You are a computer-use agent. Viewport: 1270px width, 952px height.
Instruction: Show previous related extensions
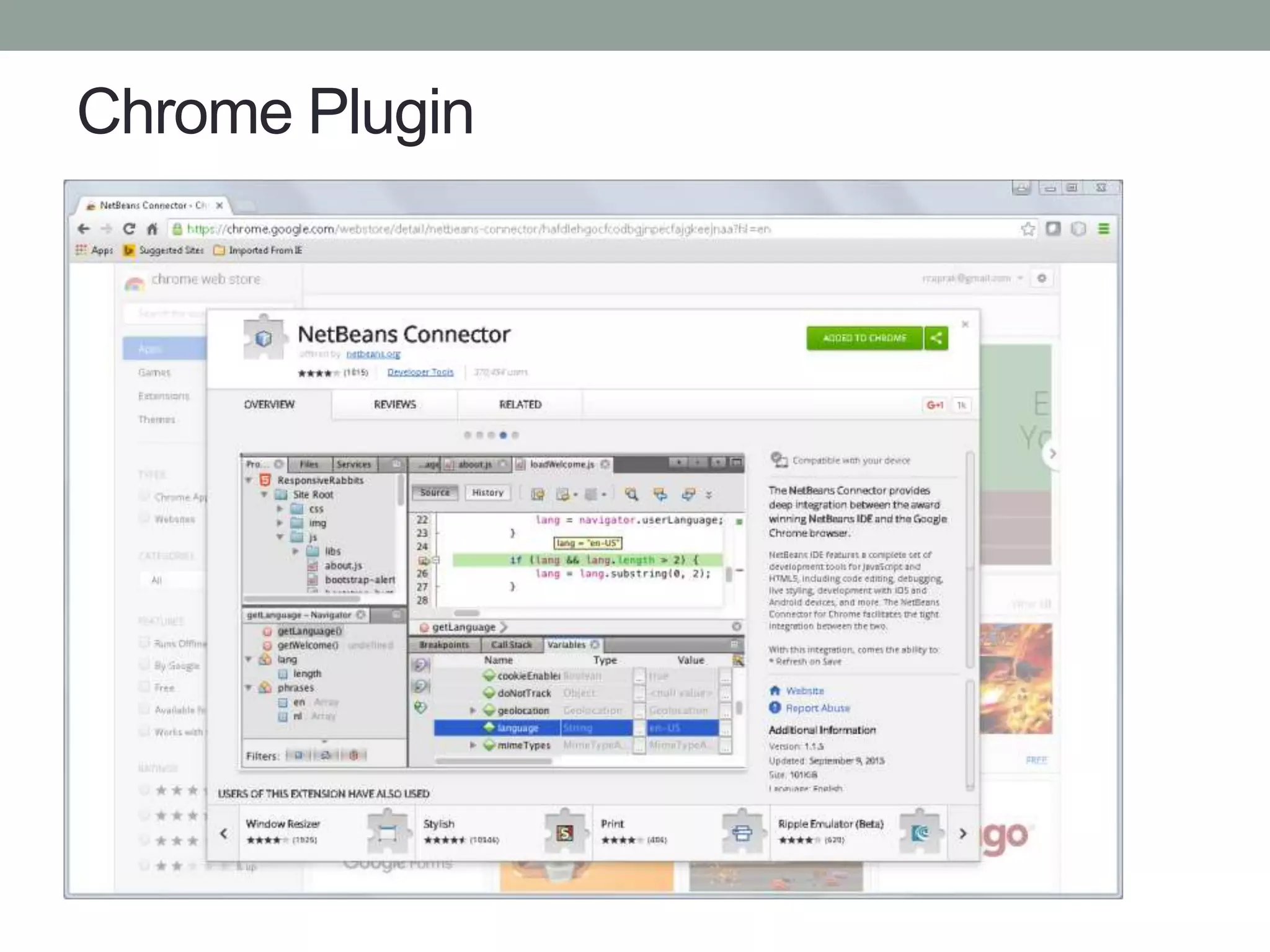223,834
